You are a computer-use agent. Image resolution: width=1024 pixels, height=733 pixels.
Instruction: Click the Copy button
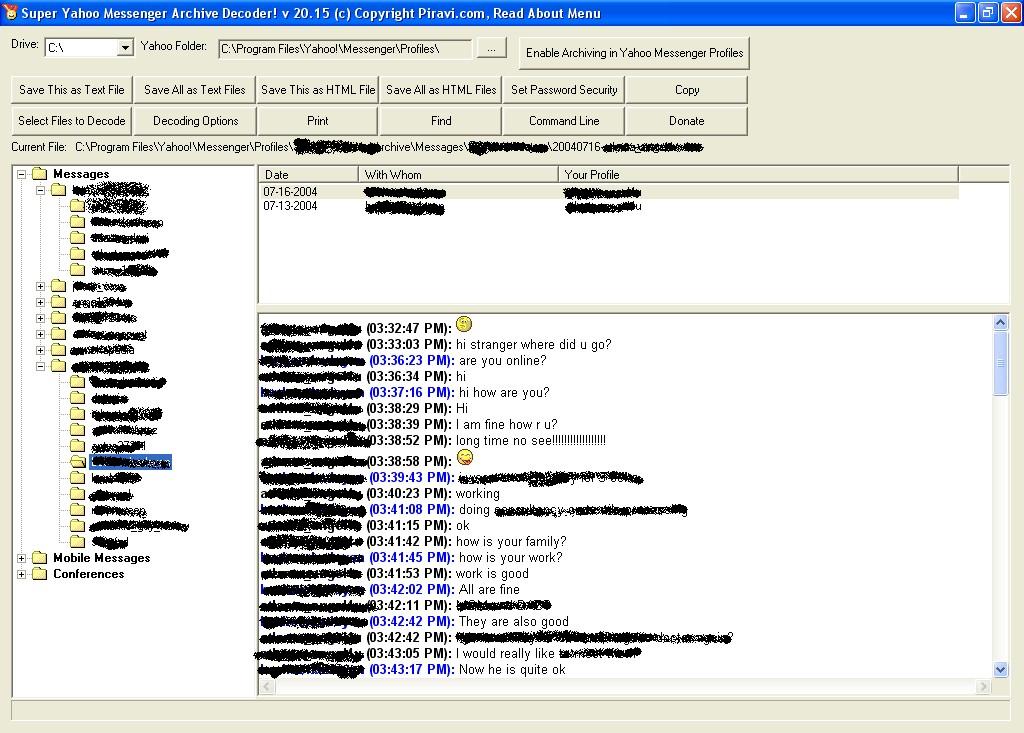point(686,90)
